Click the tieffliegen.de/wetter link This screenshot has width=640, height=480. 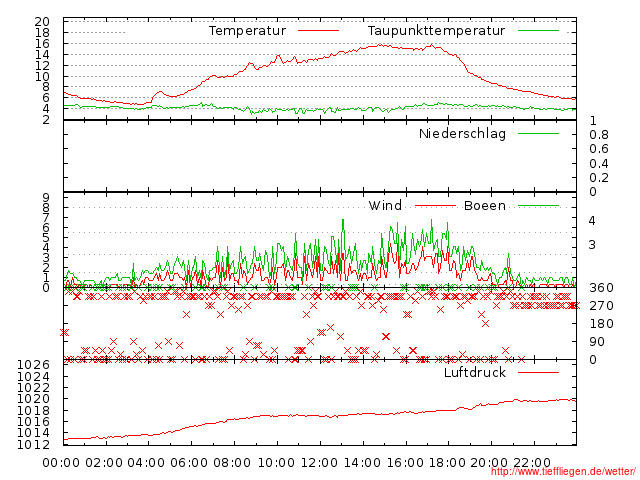coord(563,471)
